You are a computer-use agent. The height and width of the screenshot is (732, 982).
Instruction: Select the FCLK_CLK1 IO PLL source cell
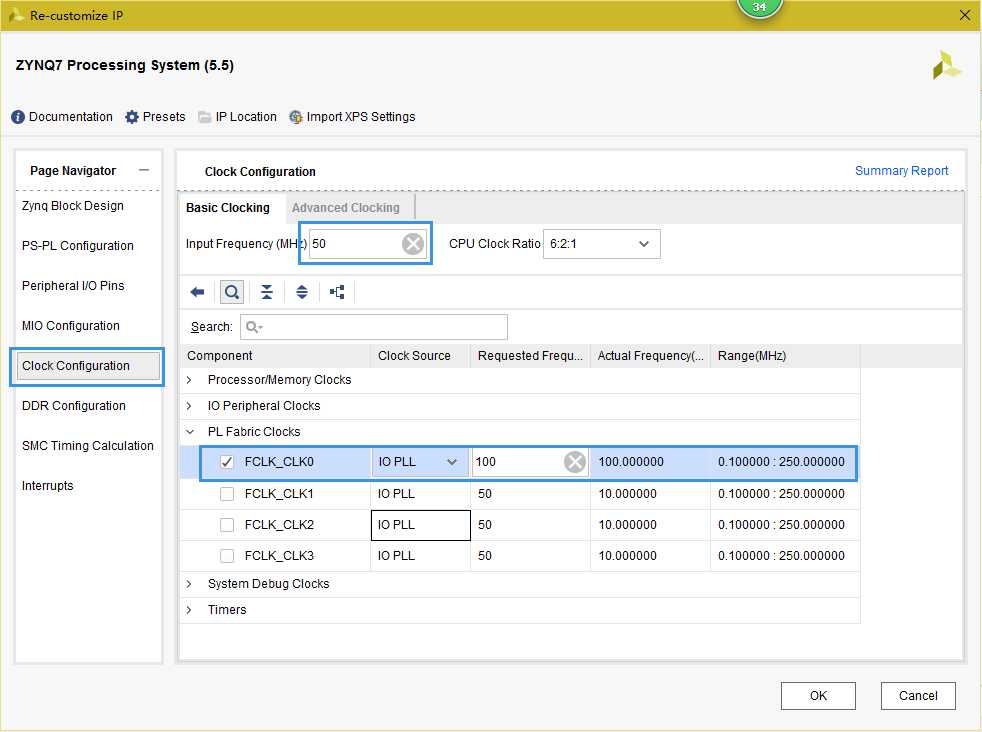point(420,494)
